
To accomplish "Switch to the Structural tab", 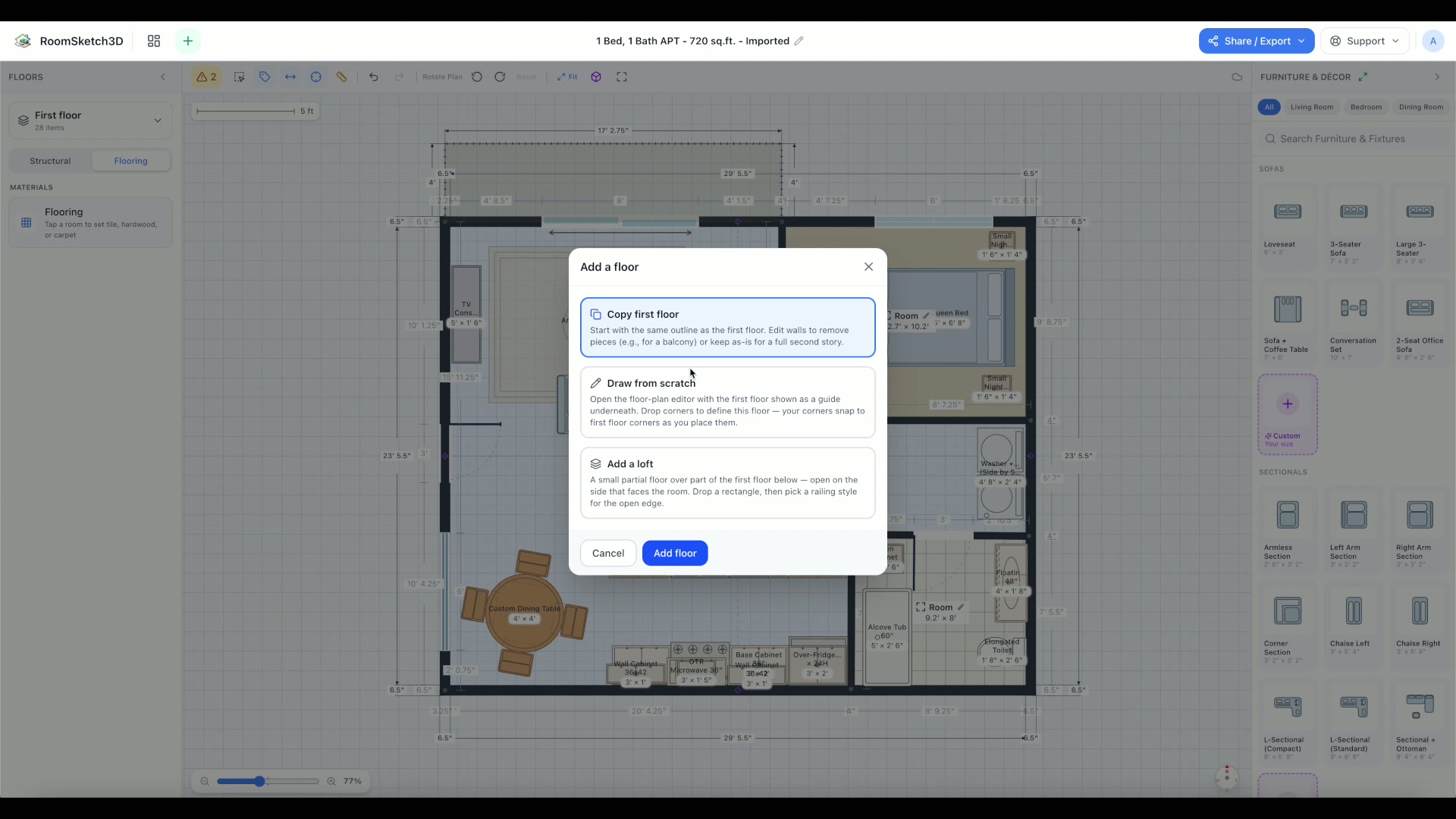I will 50,161.
